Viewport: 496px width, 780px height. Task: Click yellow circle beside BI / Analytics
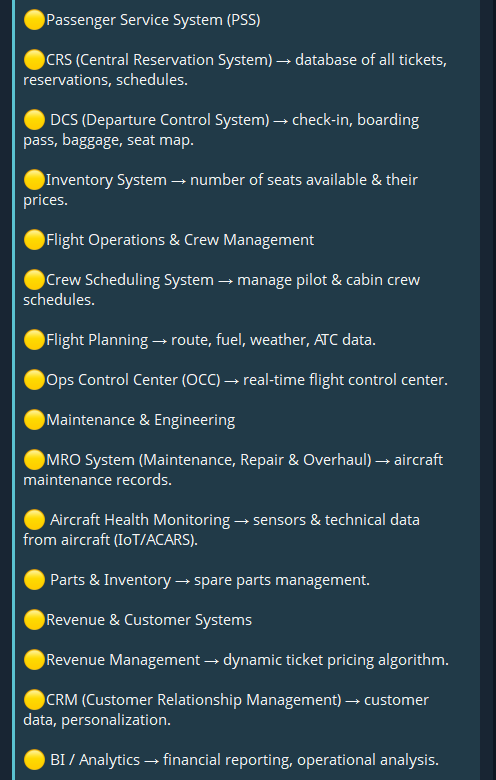(x=34, y=760)
